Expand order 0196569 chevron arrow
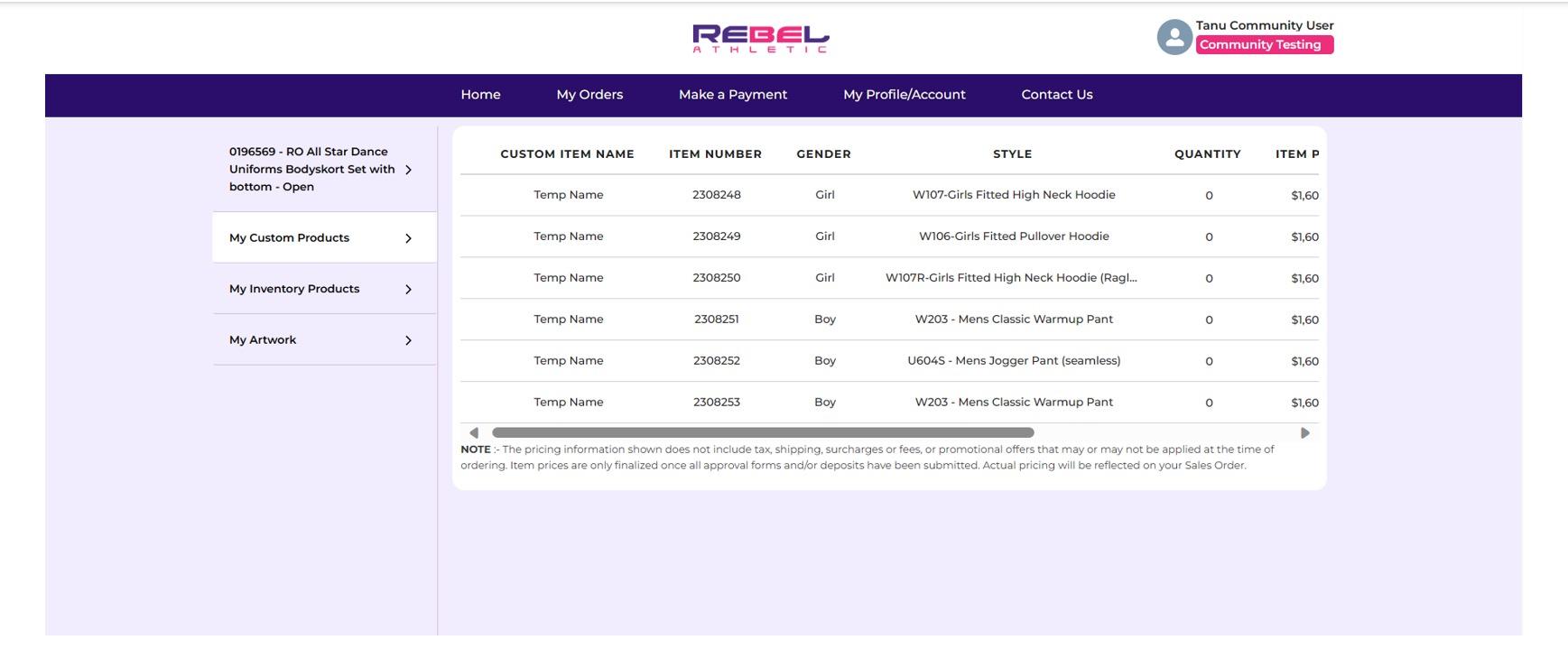Viewport: 1568px width, 649px height. point(408,170)
